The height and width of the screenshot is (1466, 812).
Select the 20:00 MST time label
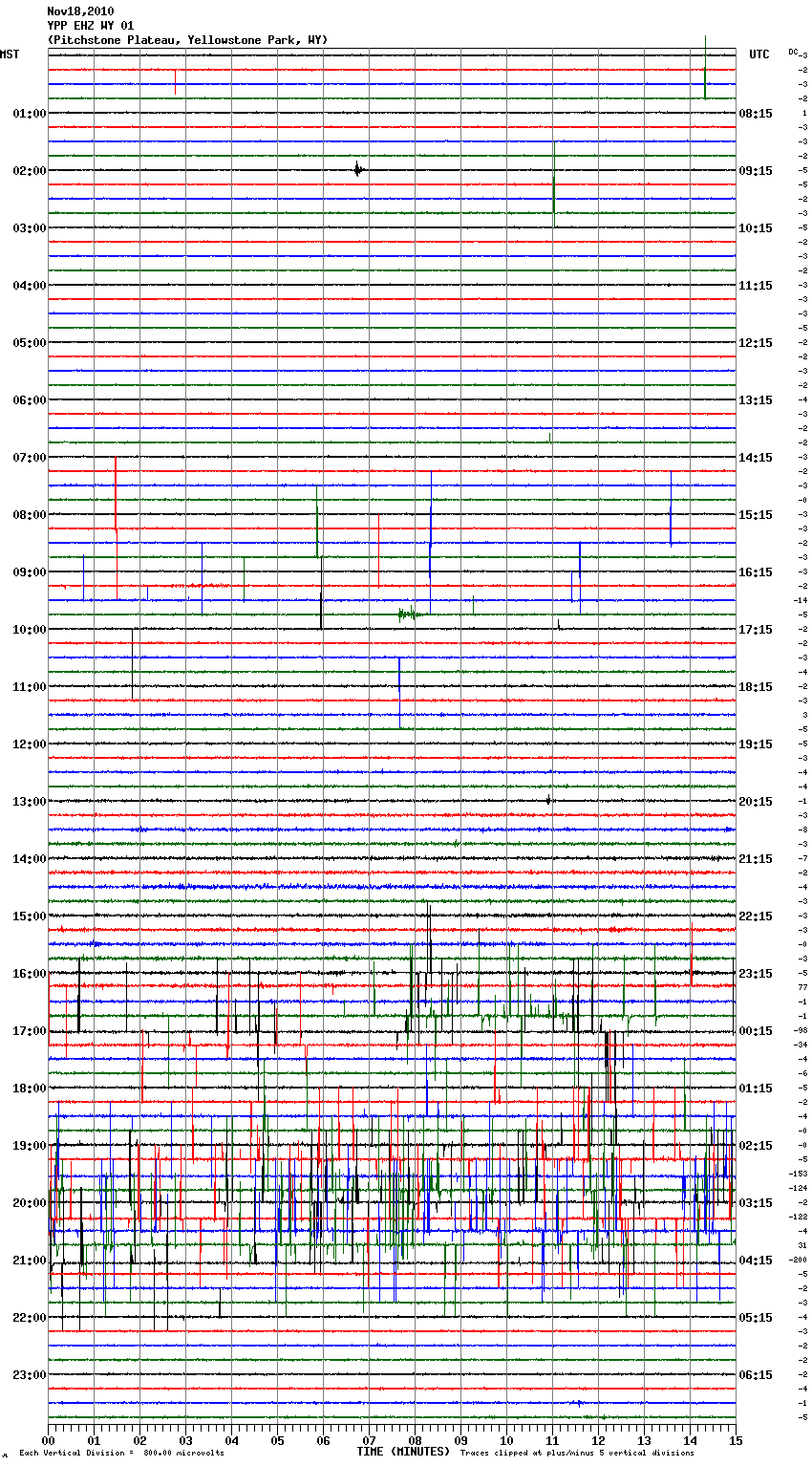30,1203
